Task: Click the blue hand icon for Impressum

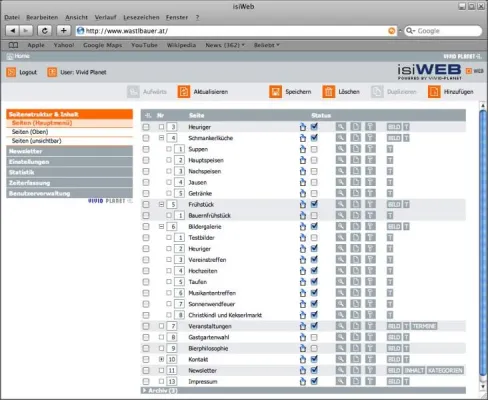Action: [x=303, y=381]
